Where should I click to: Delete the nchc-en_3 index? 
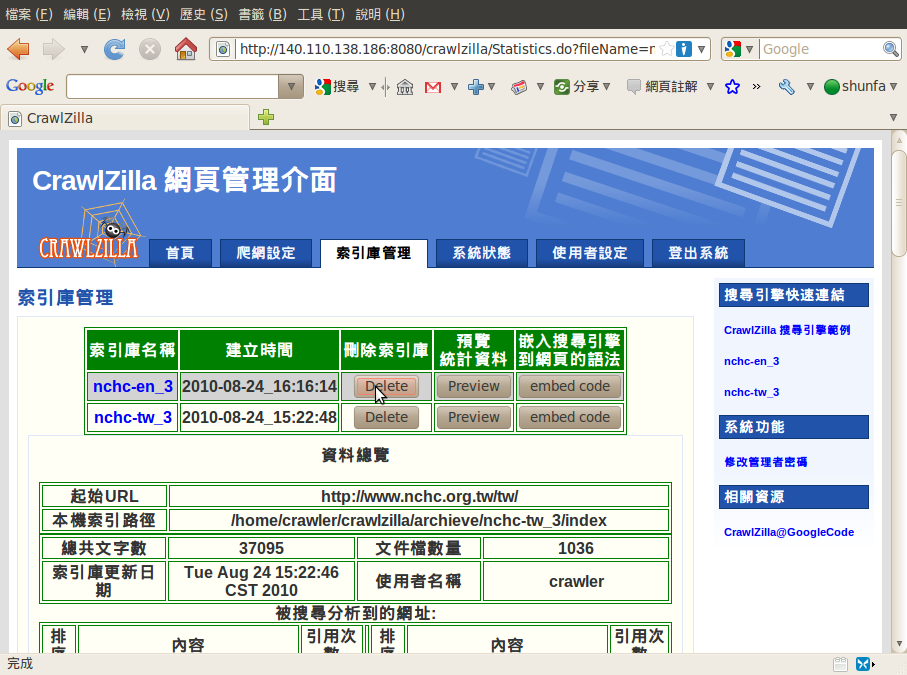[x=386, y=386]
